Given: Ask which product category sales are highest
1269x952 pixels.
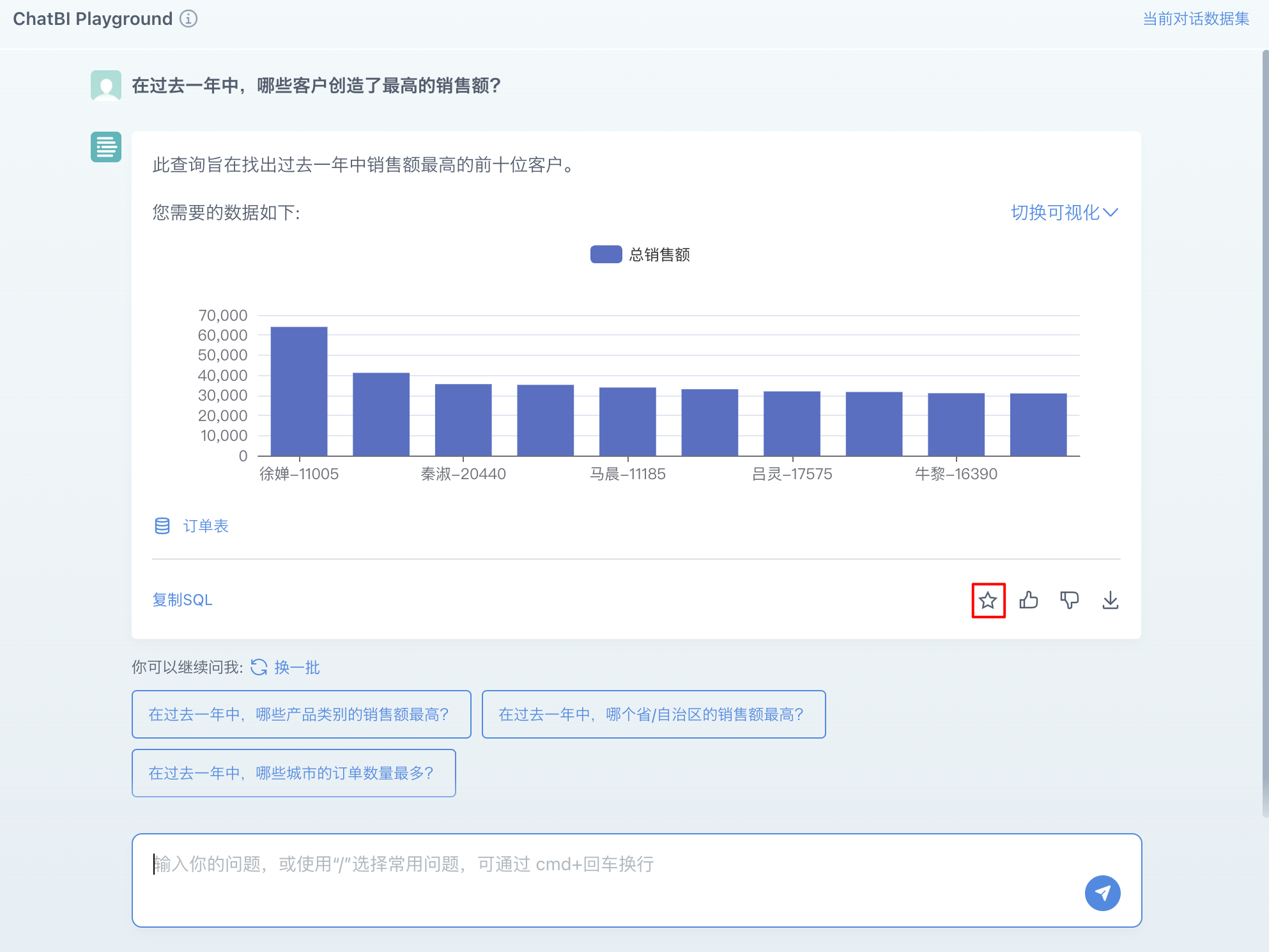Looking at the screenshot, I should [302, 714].
